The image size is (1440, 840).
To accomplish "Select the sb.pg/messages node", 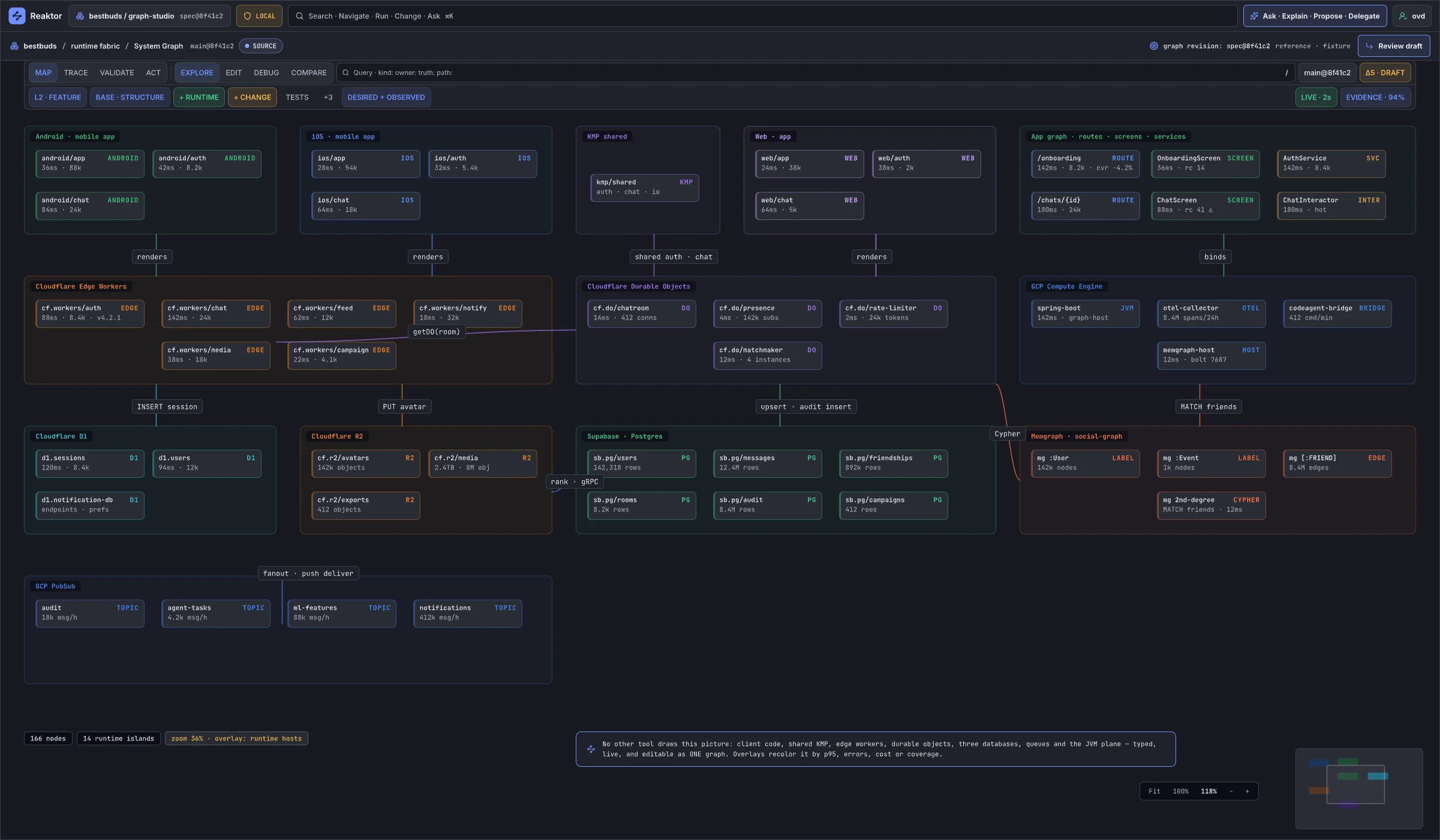I will [768, 463].
